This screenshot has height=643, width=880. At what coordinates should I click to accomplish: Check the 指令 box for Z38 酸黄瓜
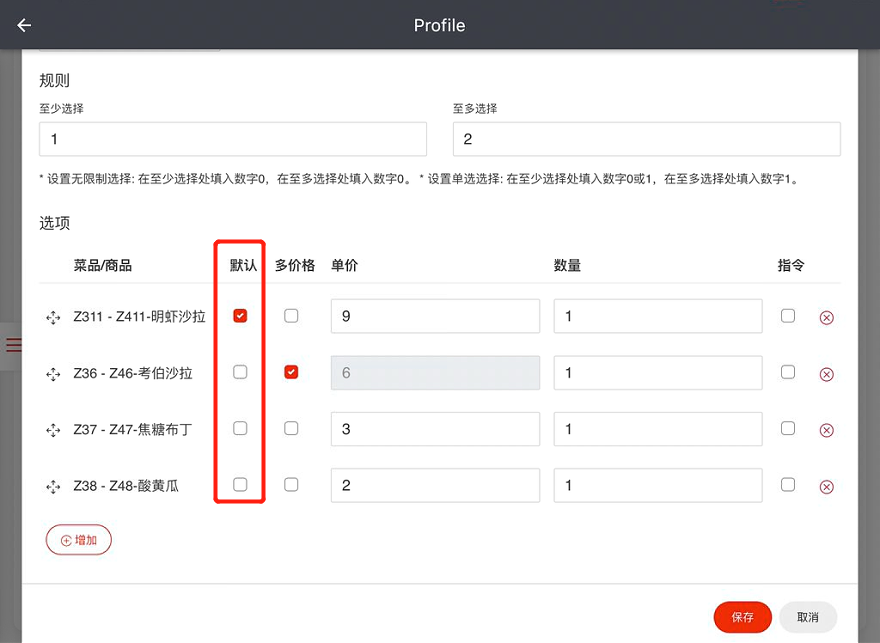[788, 484]
